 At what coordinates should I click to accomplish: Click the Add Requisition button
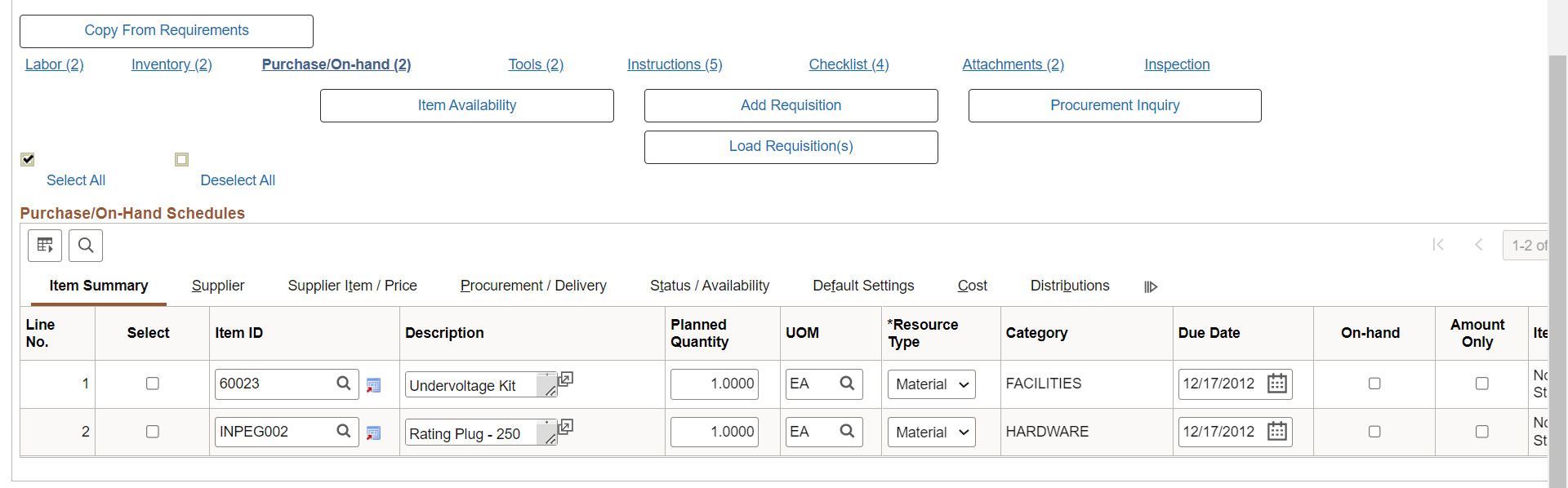click(791, 105)
